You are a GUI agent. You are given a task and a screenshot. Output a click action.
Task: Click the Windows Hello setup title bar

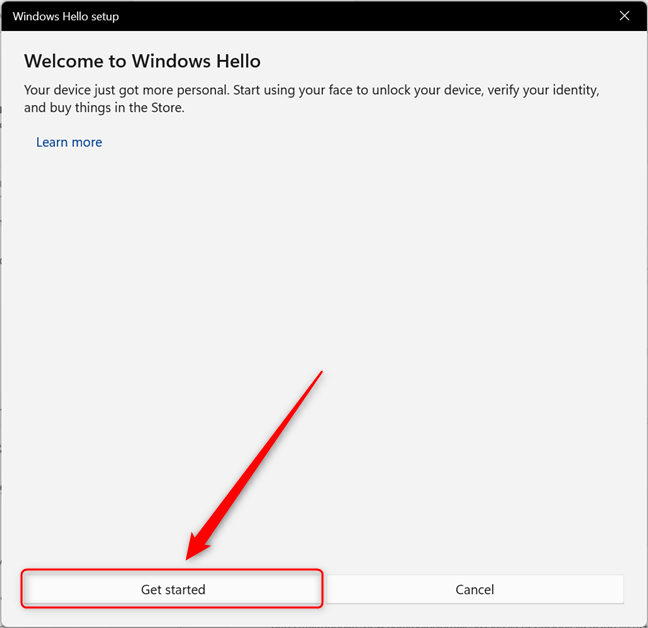[x=300, y=16]
